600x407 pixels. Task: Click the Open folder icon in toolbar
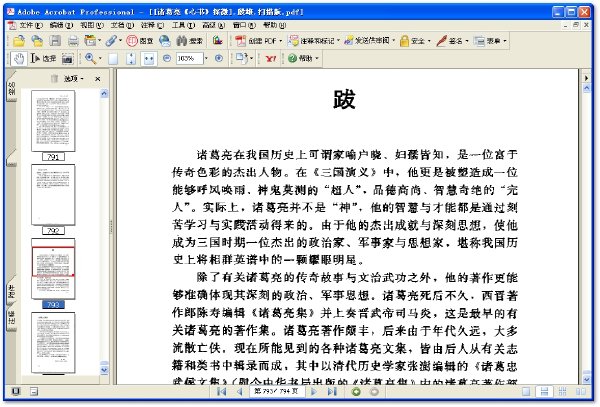pyautogui.click(x=19, y=41)
